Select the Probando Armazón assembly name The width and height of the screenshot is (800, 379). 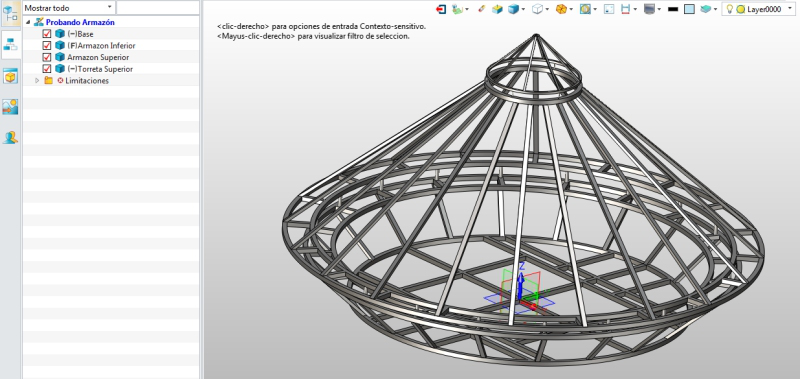80,22
